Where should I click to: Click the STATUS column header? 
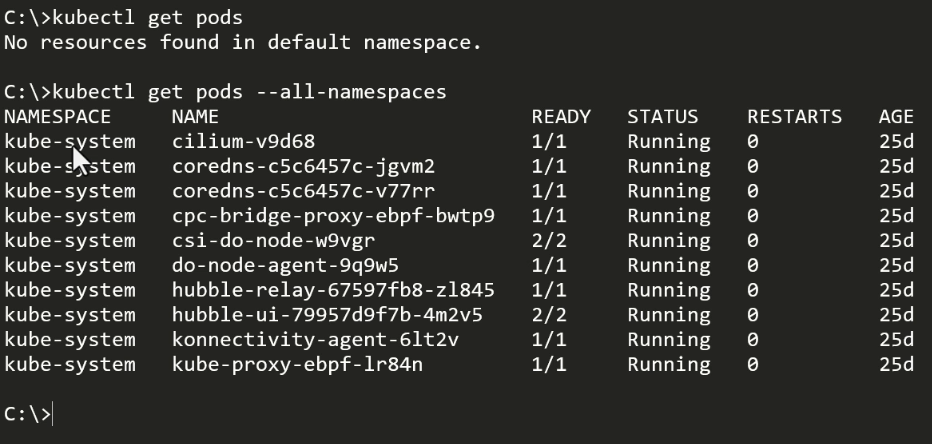click(x=663, y=116)
